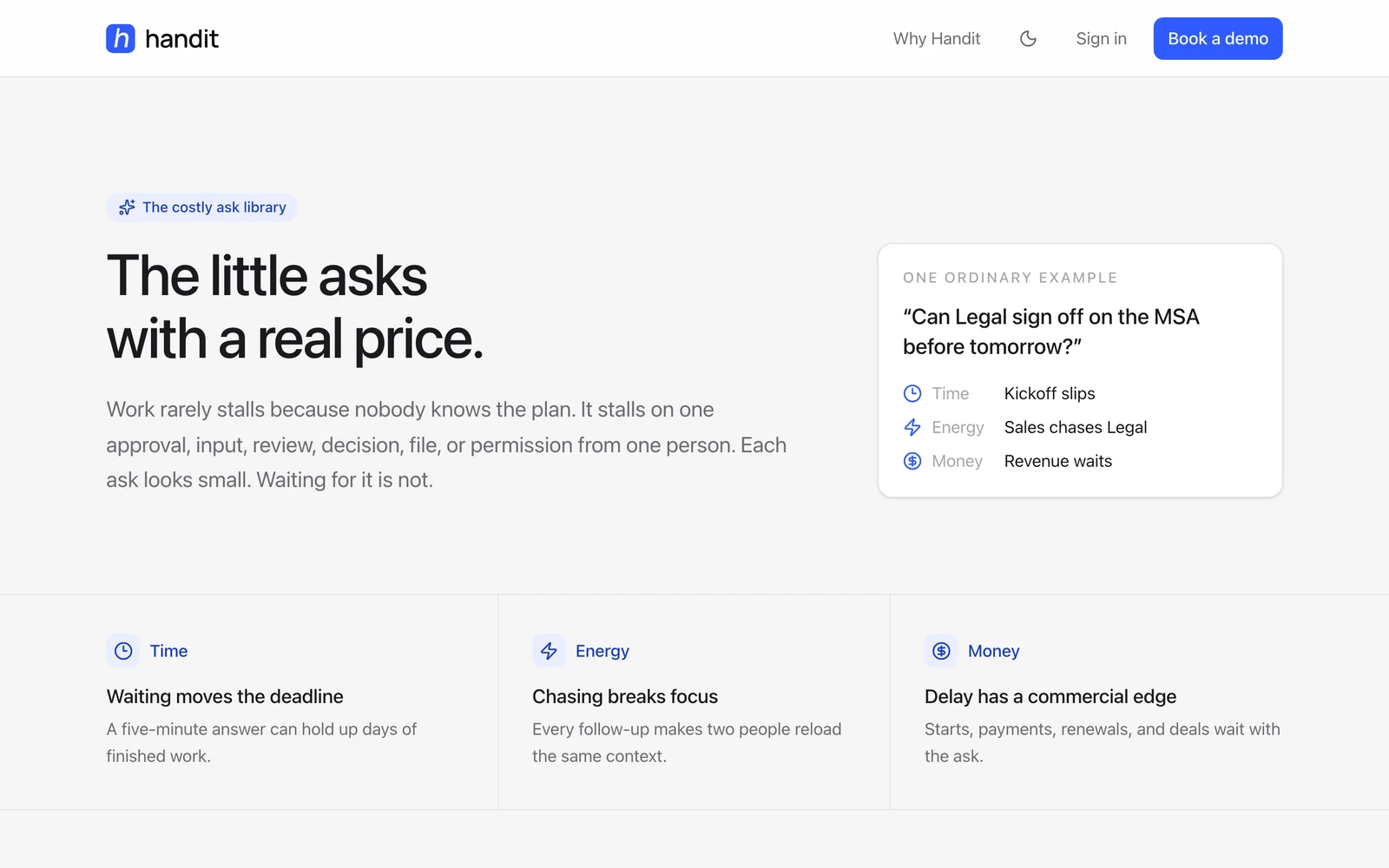Click the handit wordmark text
1389x868 pixels.
181,38
